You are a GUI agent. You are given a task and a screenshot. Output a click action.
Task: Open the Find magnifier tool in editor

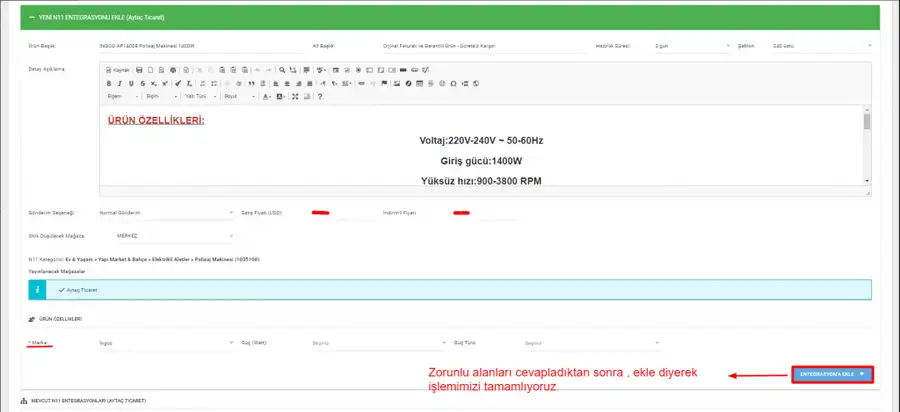[x=282, y=70]
